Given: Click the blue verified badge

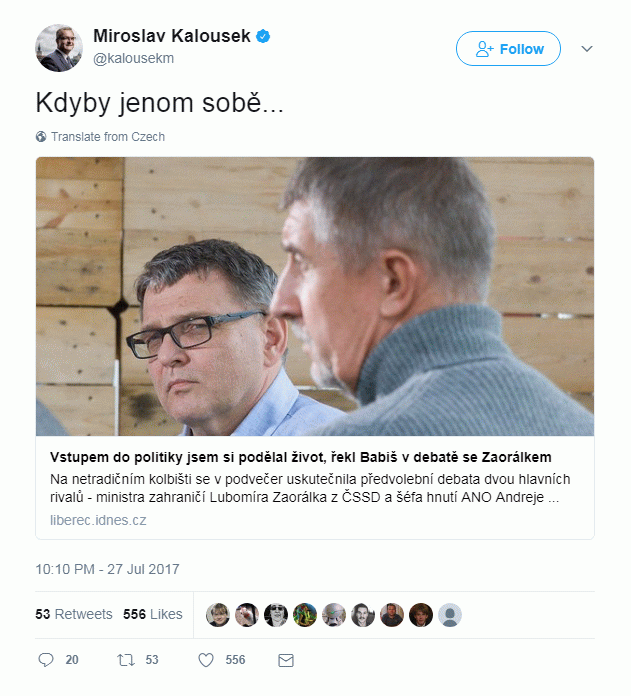Looking at the screenshot, I should click(263, 36).
